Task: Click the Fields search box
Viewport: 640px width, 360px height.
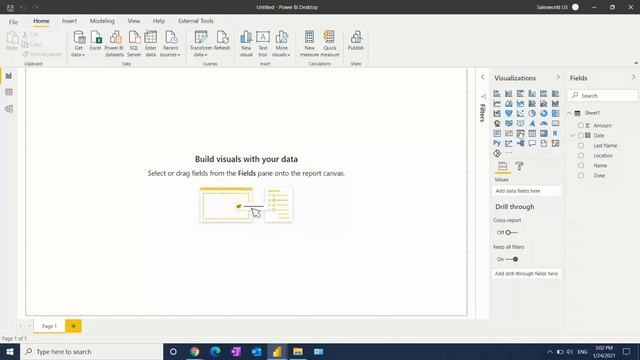Action: pyautogui.click(x=603, y=96)
